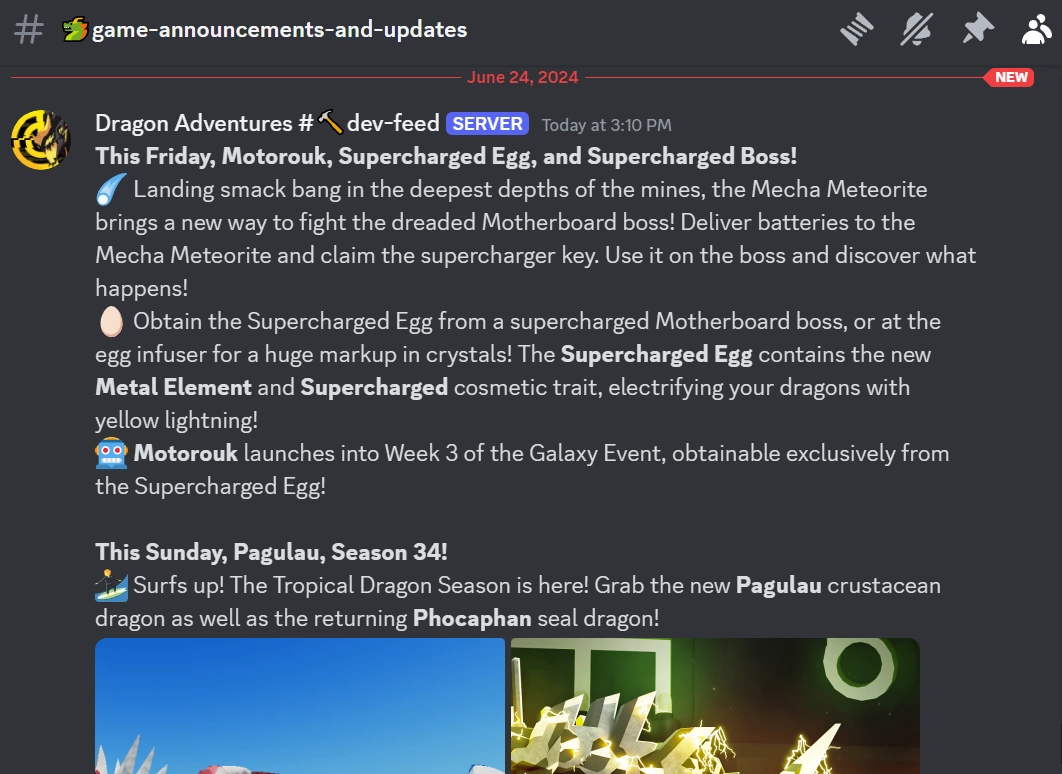Image resolution: width=1062 pixels, height=774 pixels.
Task: Click the egg emoji starting the Supercharged Egg line
Action: coord(108,321)
